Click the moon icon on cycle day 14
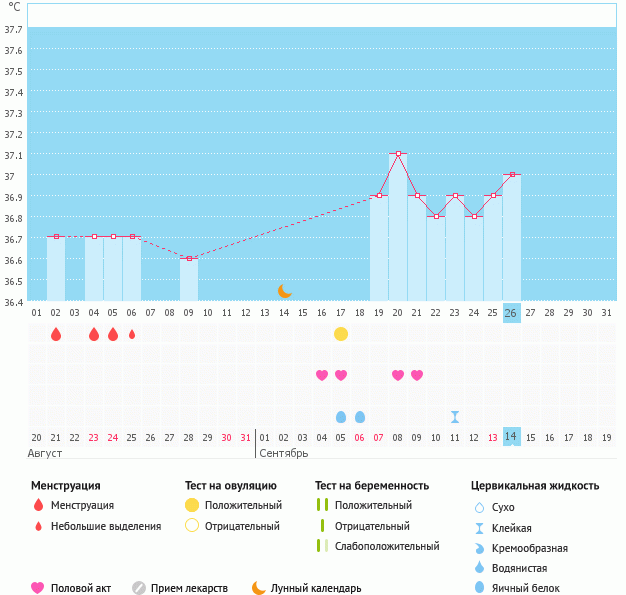 click(x=285, y=290)
